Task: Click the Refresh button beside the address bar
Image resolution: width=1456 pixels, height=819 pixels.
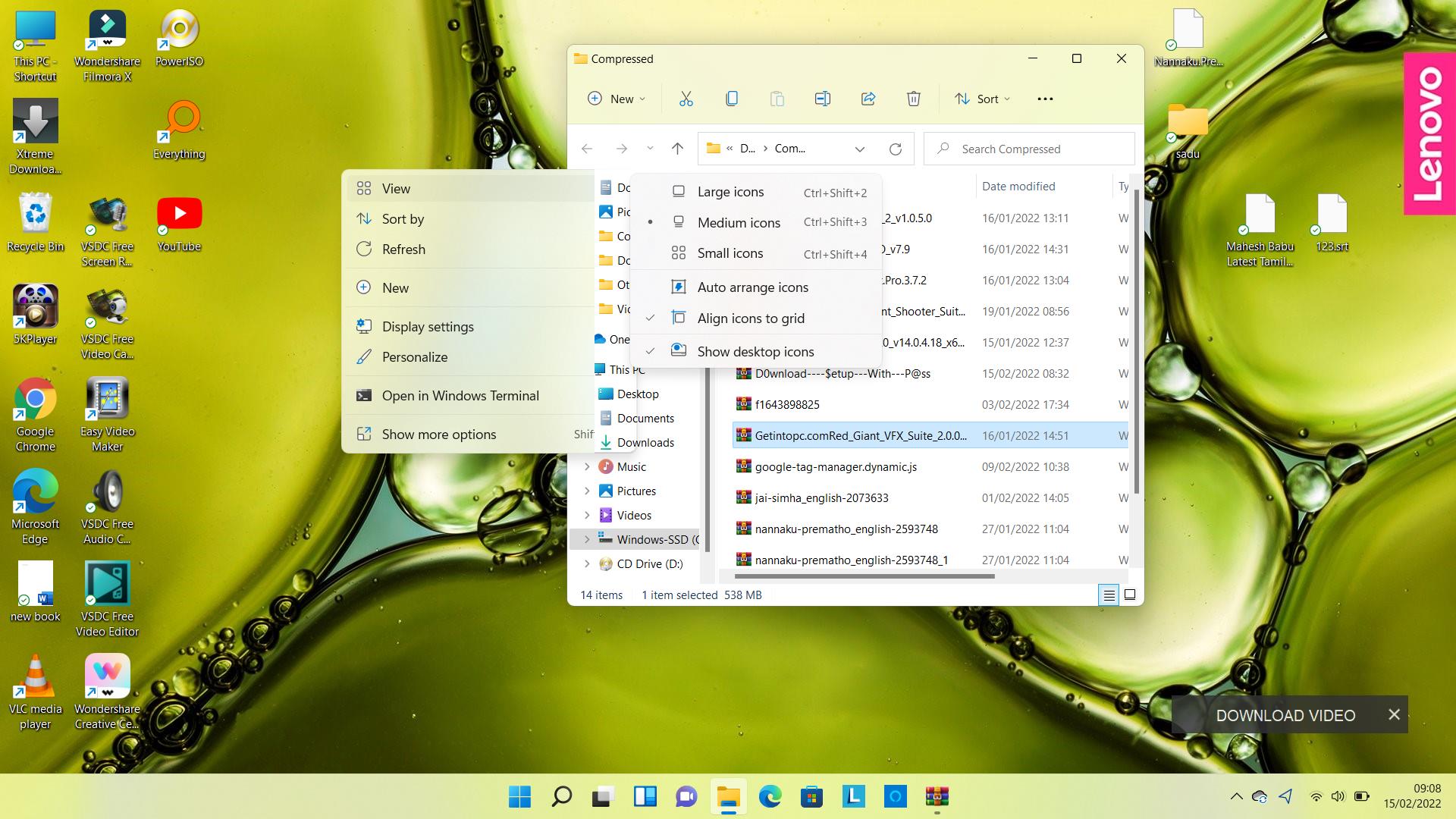Action: coord(896,149)
